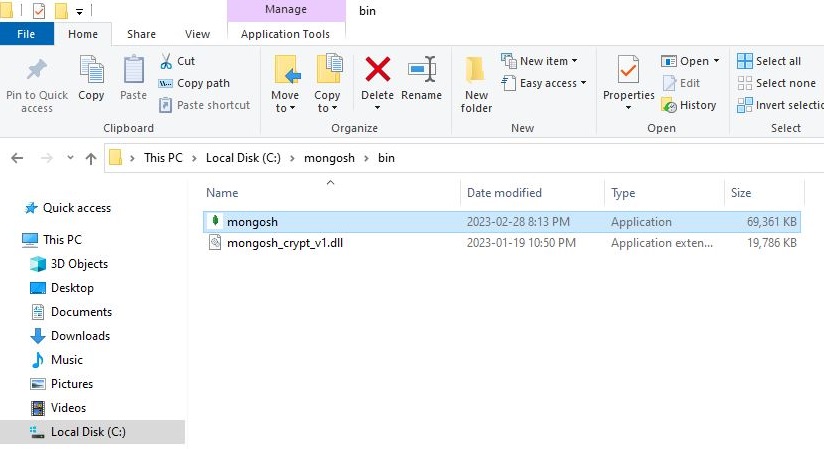Viewport: 824px width, 449px height.
Task: Expand the Open button dropdown arrow
Action: click(716, 61)
